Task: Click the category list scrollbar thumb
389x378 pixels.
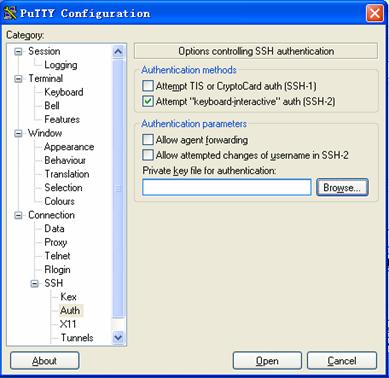Action: pos(118,189)
